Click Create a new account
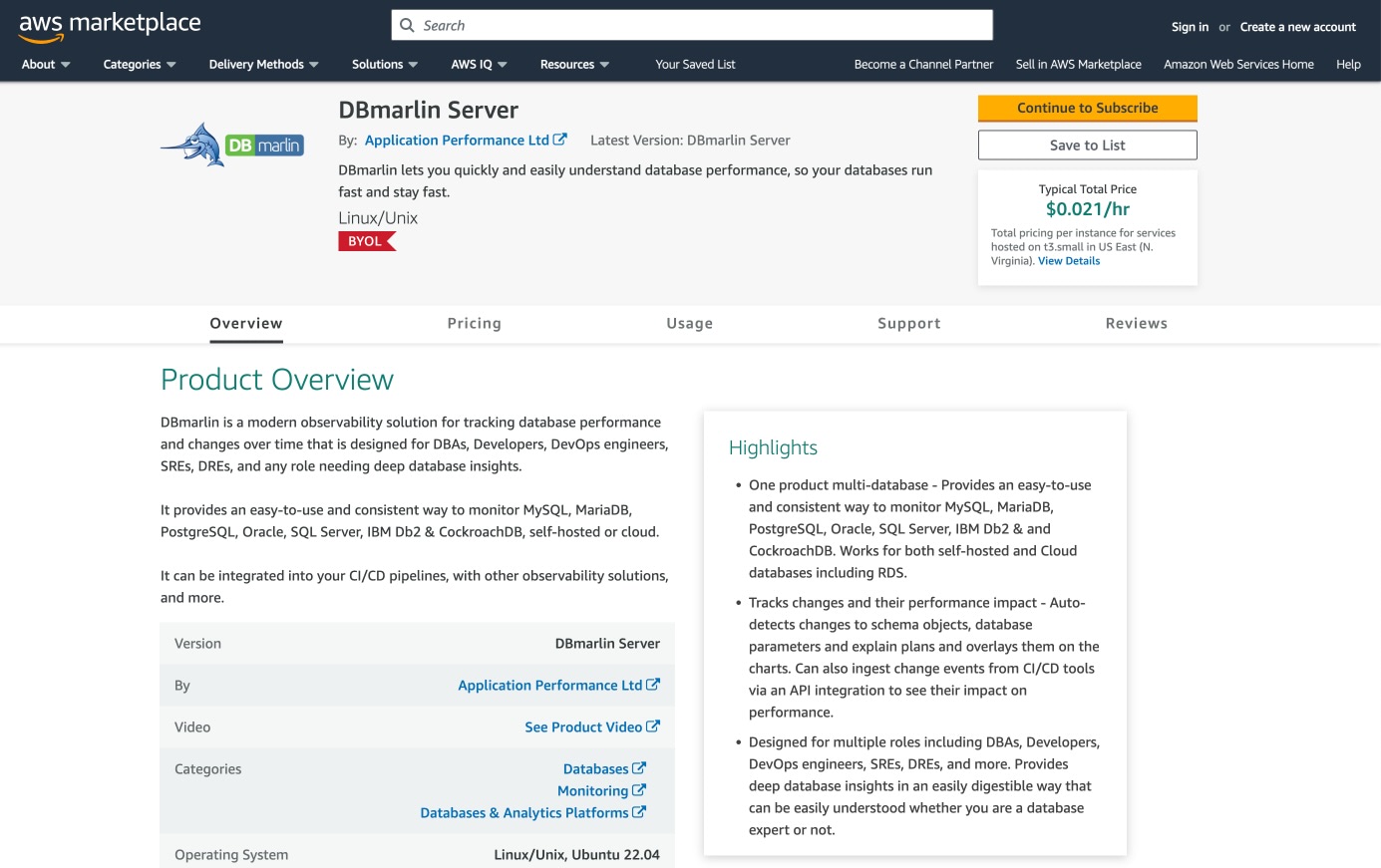The image size is (1381, 868). (1297, 27)
